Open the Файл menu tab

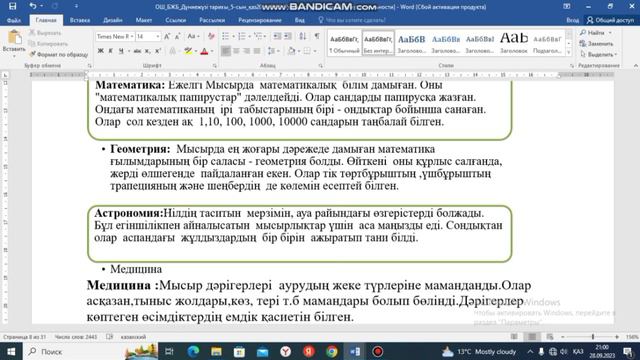click(13, 20)
